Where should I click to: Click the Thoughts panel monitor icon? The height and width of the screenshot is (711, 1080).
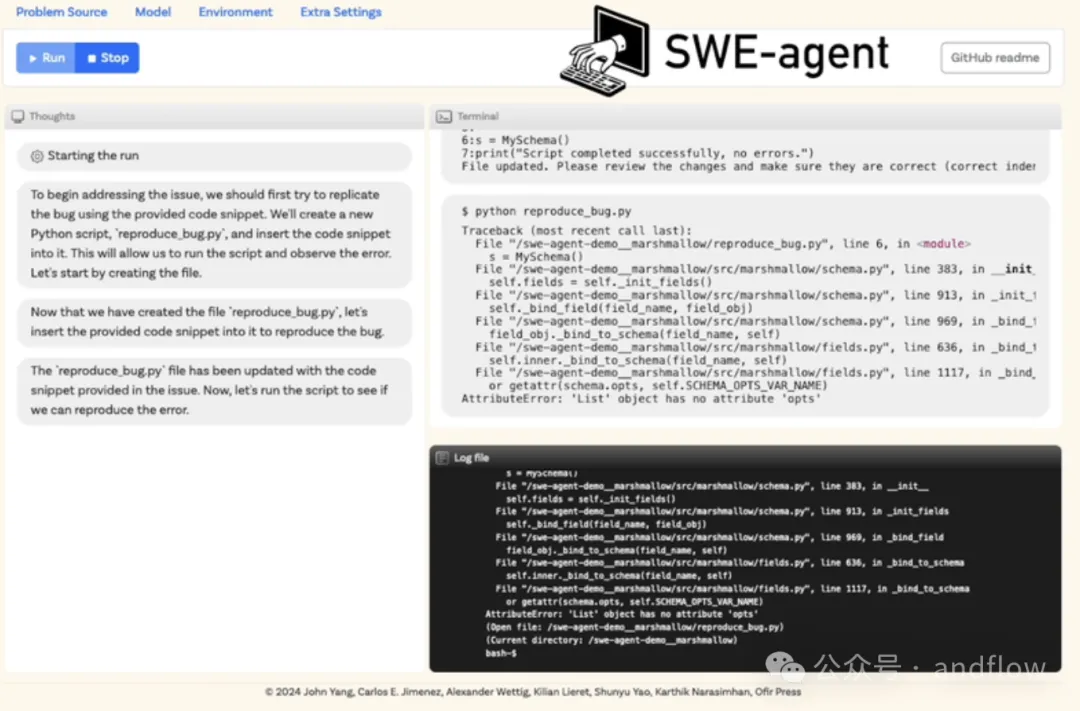coord(18,116)
